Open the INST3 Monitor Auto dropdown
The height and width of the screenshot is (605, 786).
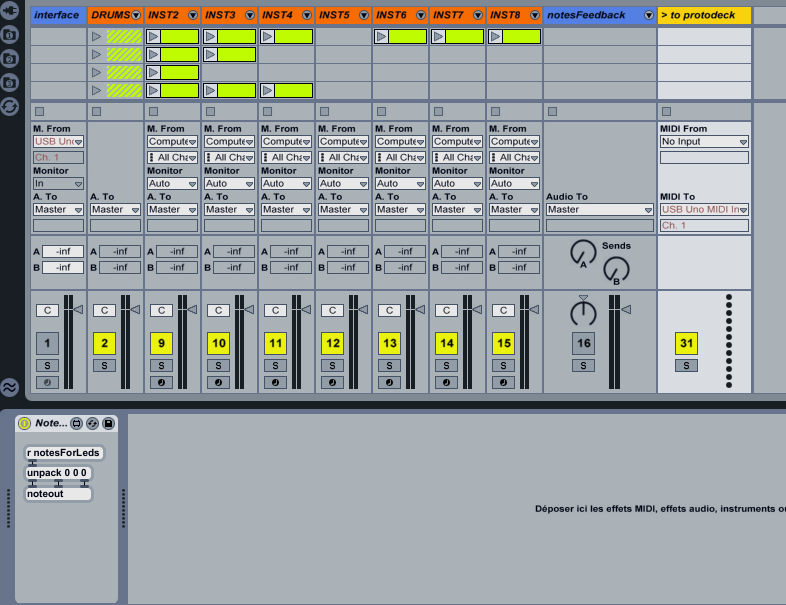(229, 184)
